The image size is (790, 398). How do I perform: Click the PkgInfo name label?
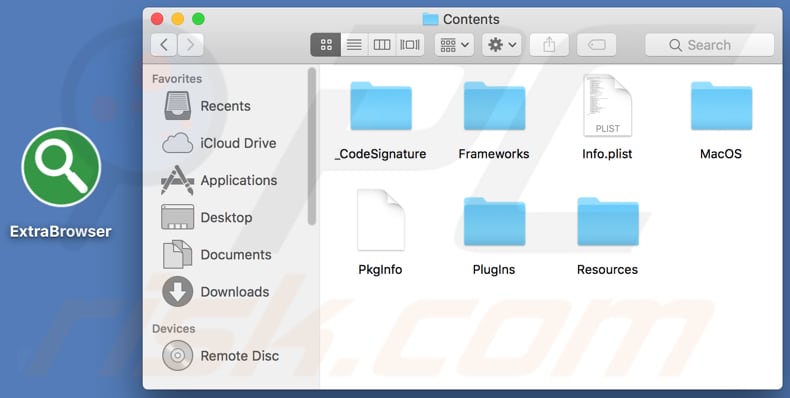[x=380, y=270]
